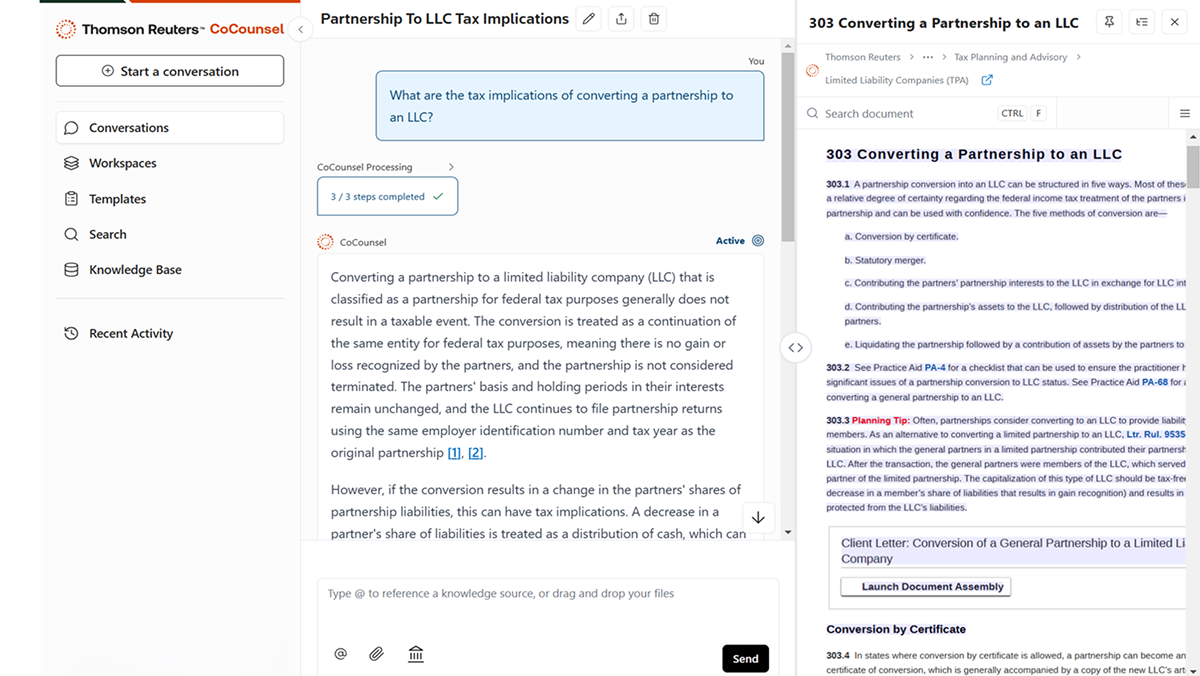Go to Knowledge Base in sidebar
Screen dimensions: 1200x676
(x=135, y=270)
